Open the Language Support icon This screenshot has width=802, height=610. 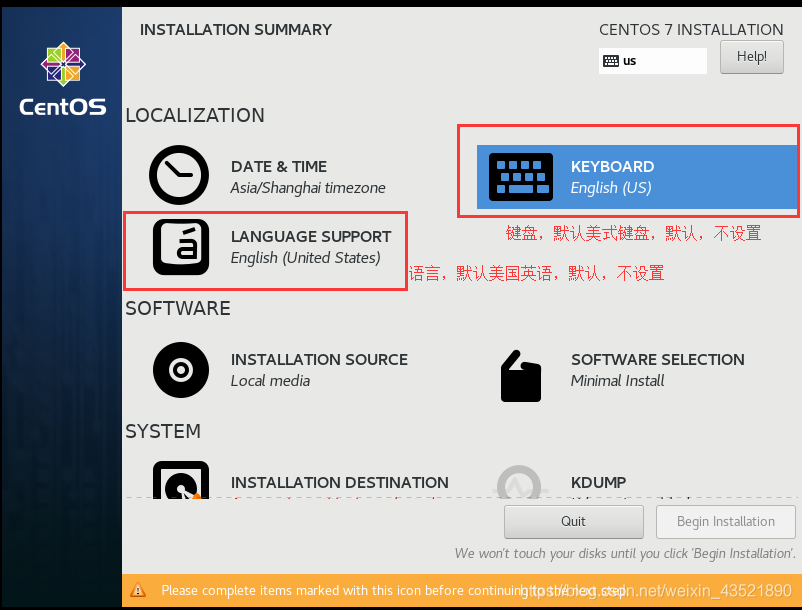pos(181,247)
